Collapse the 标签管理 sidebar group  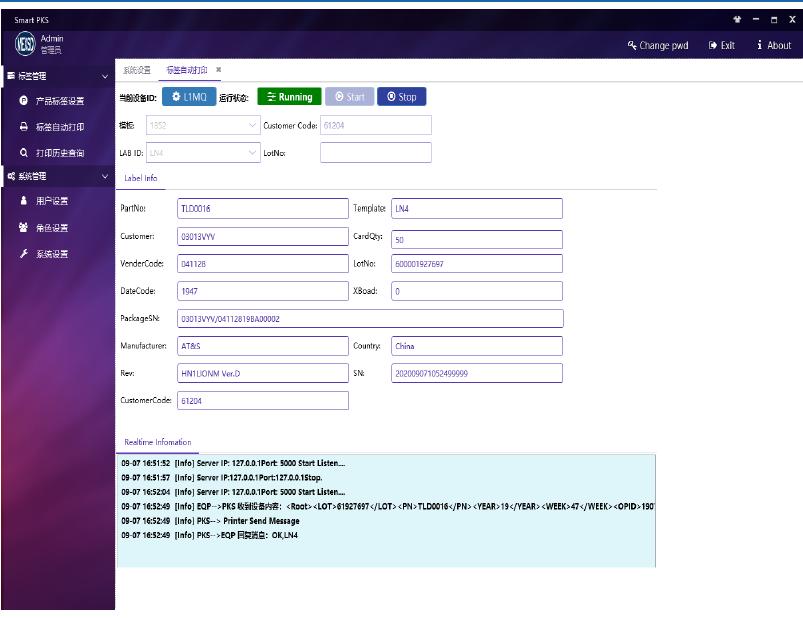click(x=105, y=76)
